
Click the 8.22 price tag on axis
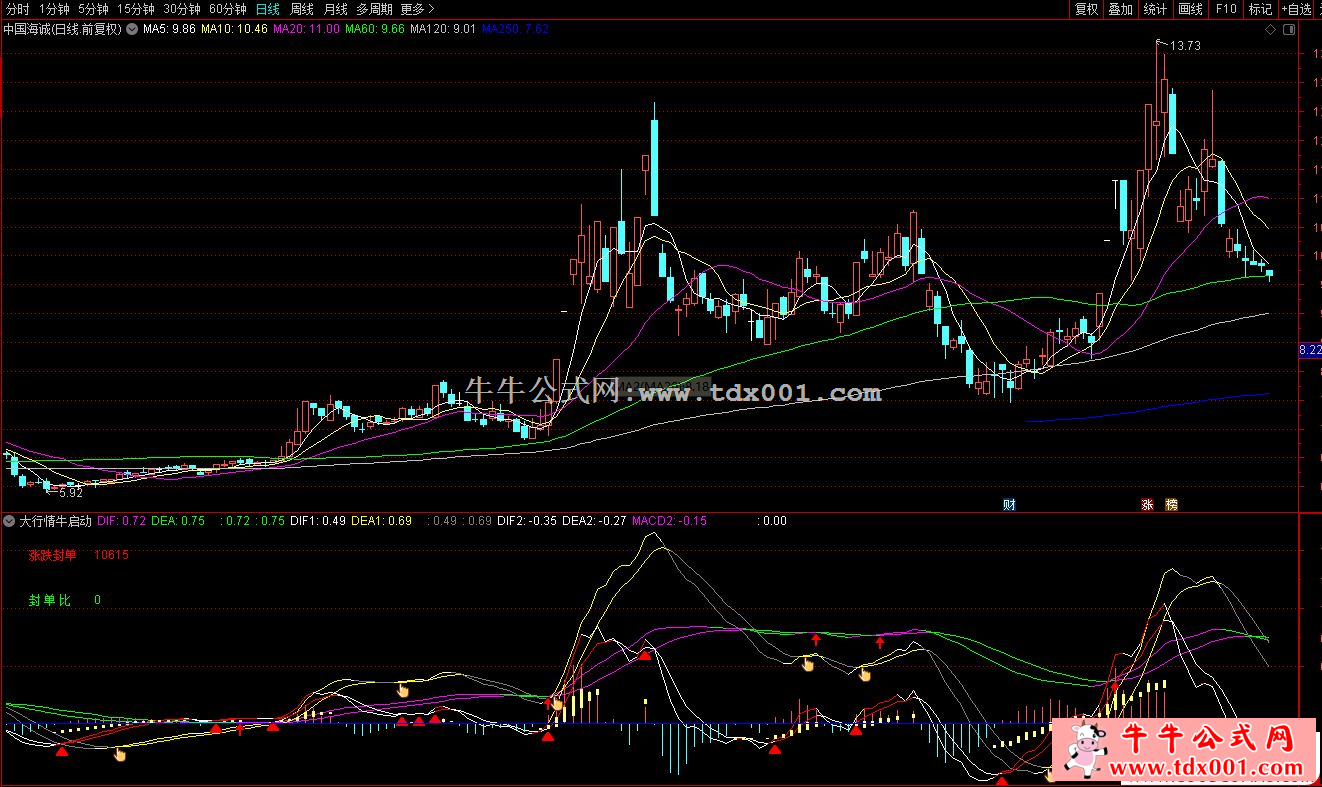[x=1310, y=350]
